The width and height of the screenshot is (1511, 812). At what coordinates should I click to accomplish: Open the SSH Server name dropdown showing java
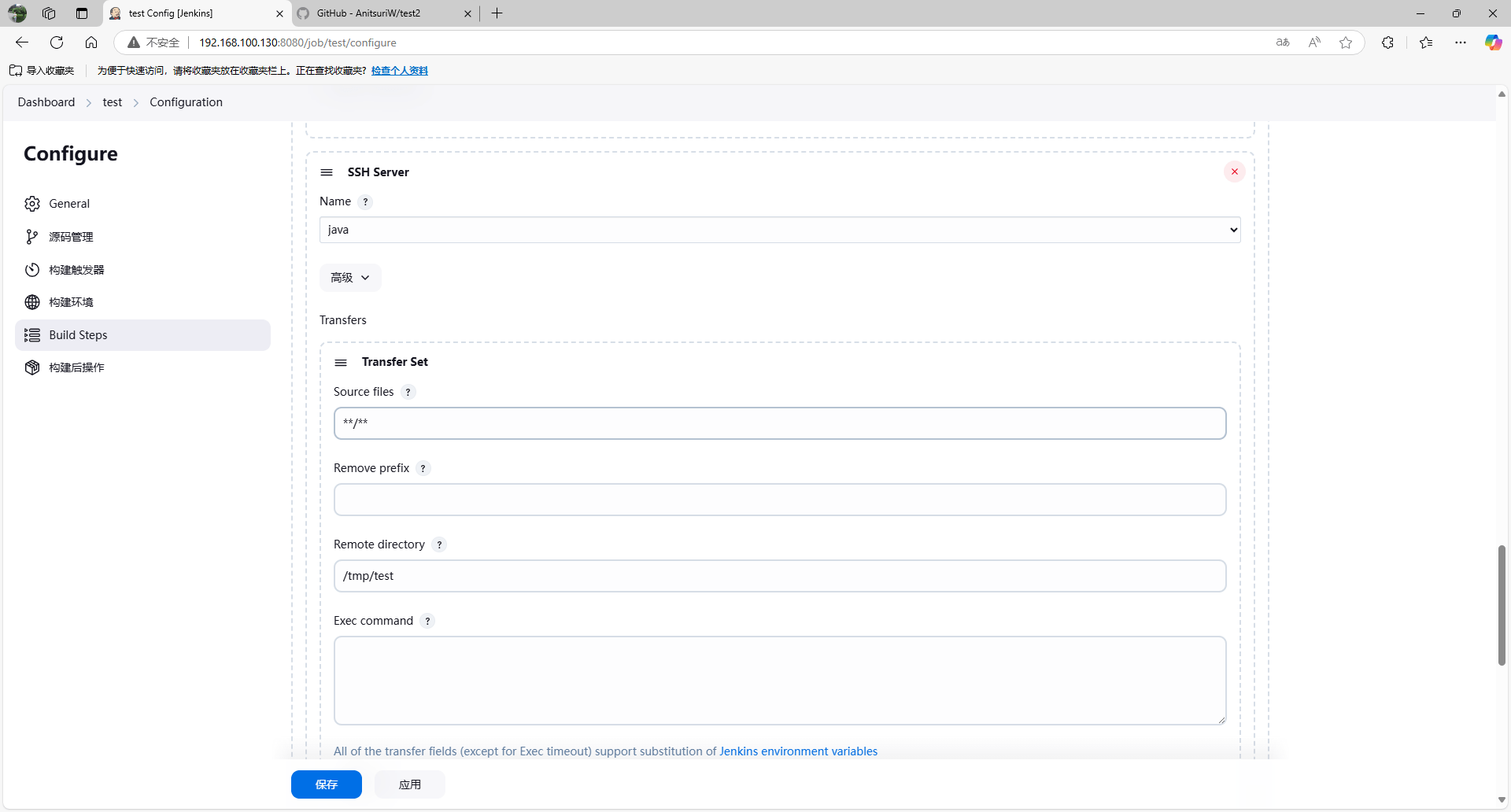tap(779, 230)
